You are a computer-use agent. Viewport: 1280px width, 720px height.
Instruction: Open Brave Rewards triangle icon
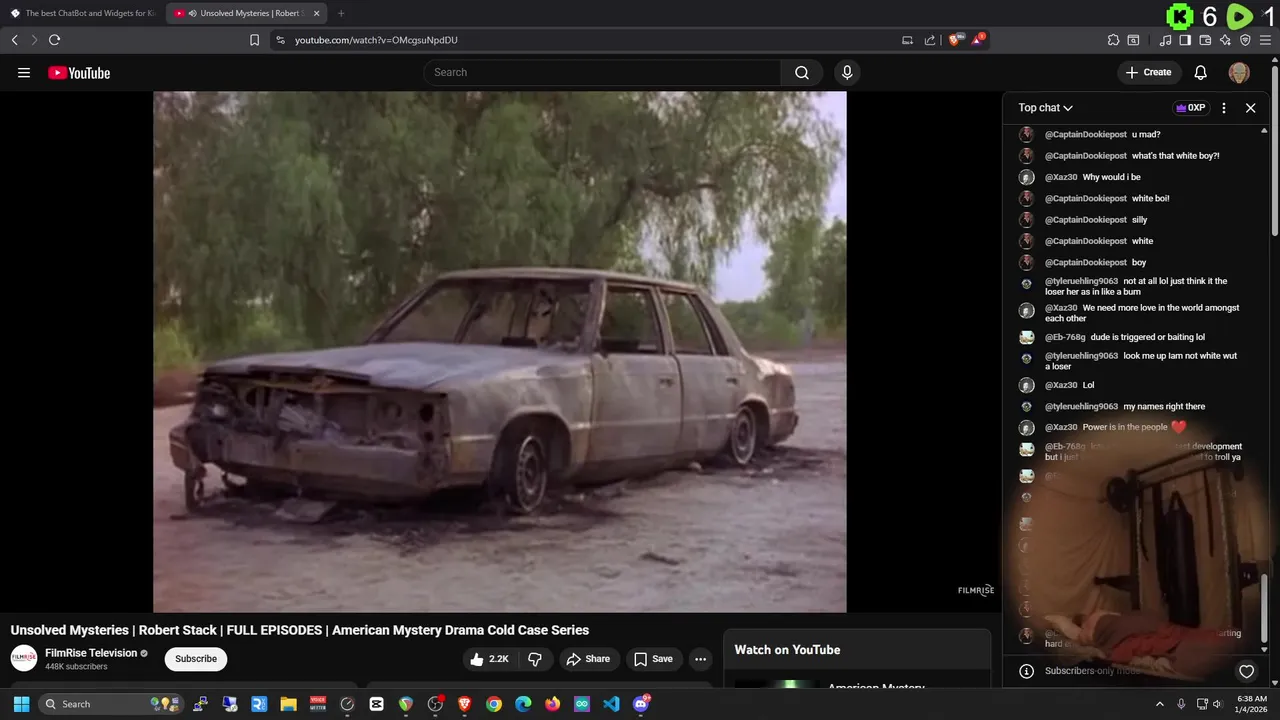point(977,40)
